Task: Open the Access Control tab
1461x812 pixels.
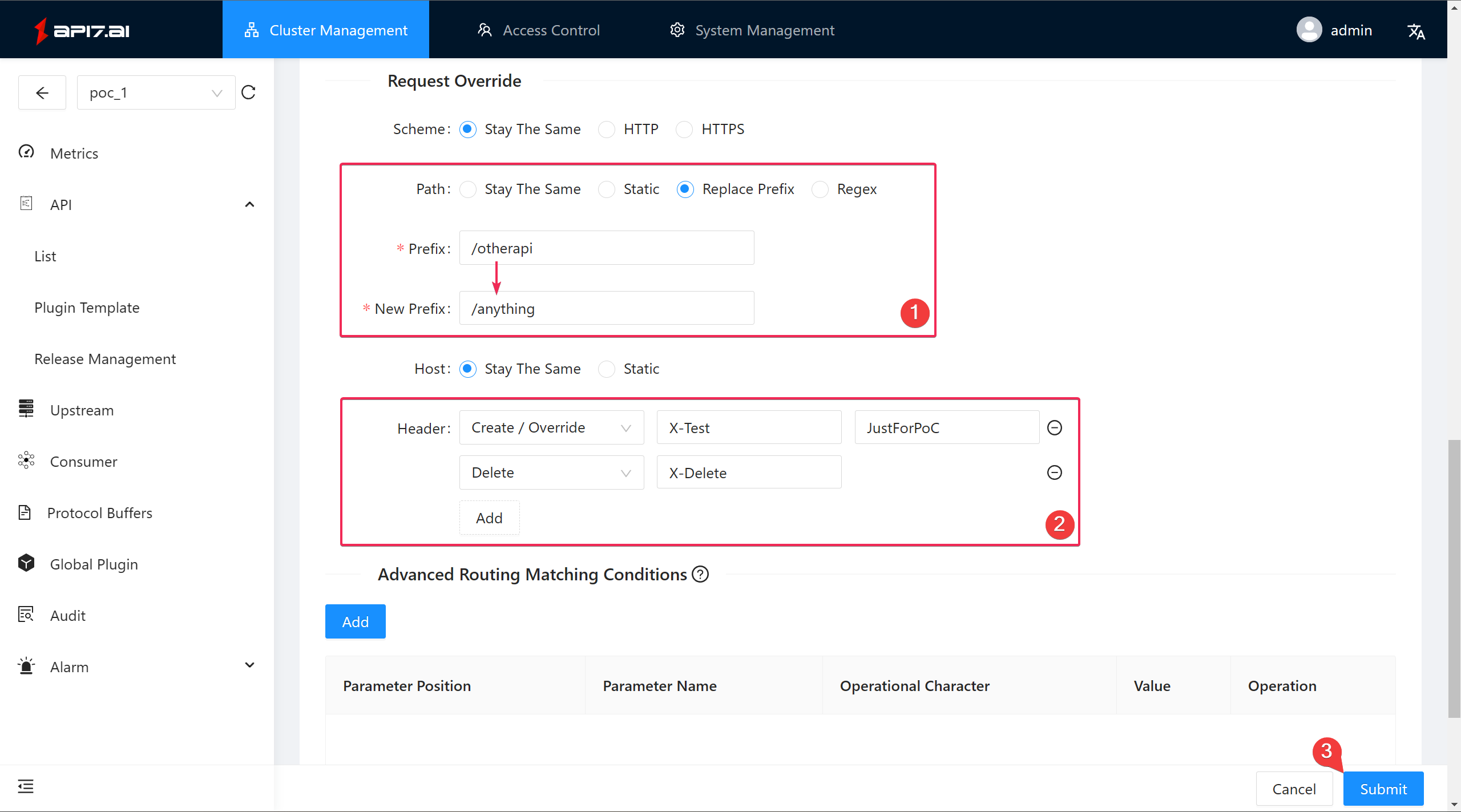Action: [x=538, y=30]
